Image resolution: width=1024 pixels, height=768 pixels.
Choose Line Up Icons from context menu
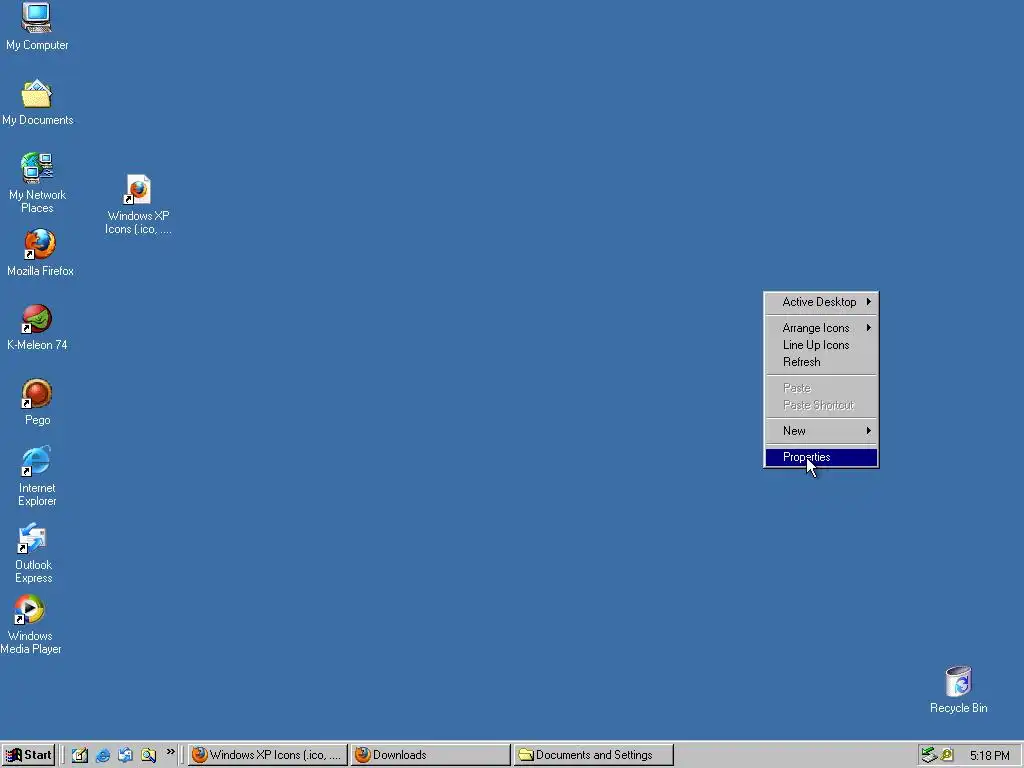click(821, 345)
